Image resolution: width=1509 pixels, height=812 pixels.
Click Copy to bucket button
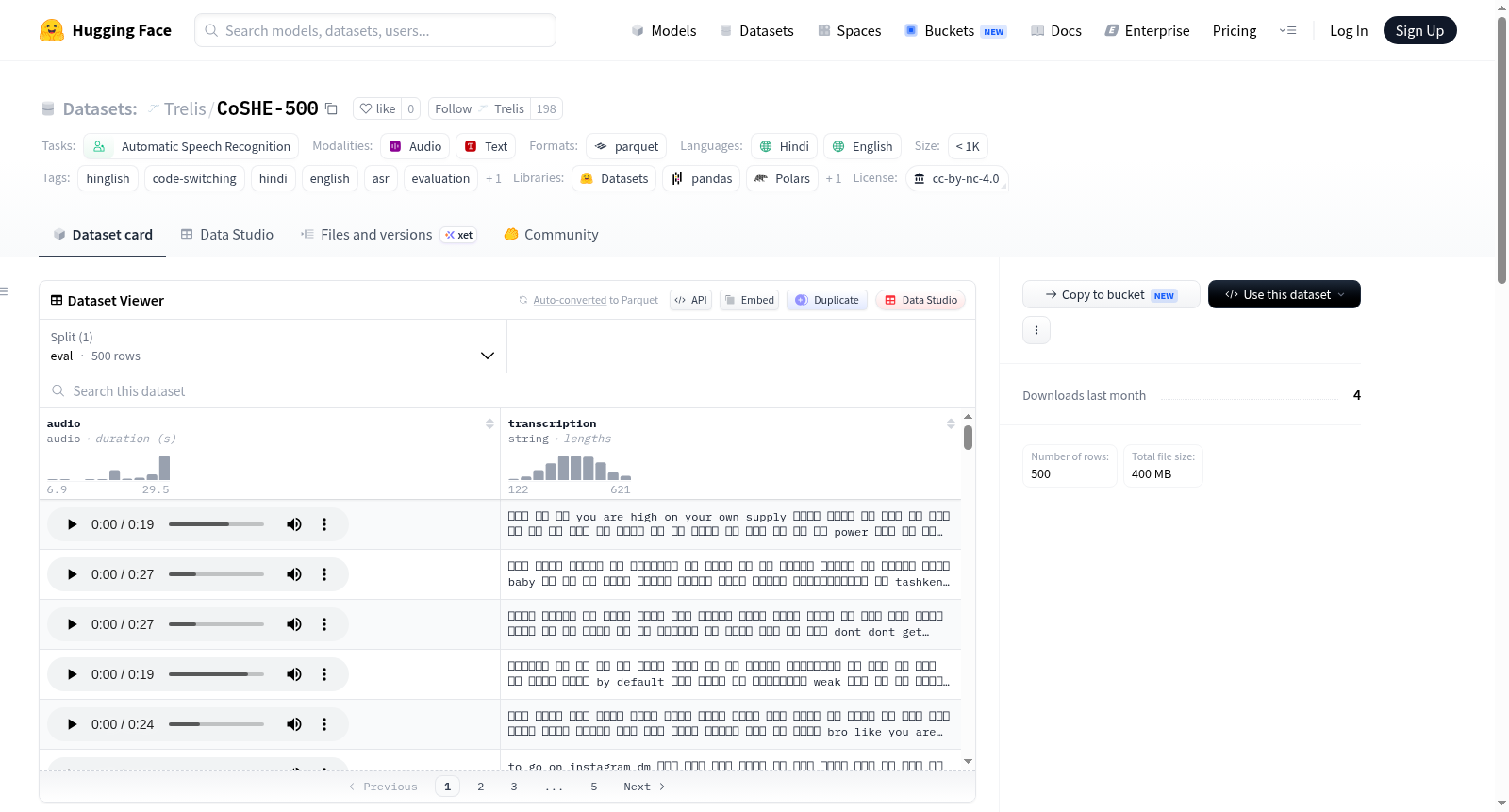[1111, 294]
